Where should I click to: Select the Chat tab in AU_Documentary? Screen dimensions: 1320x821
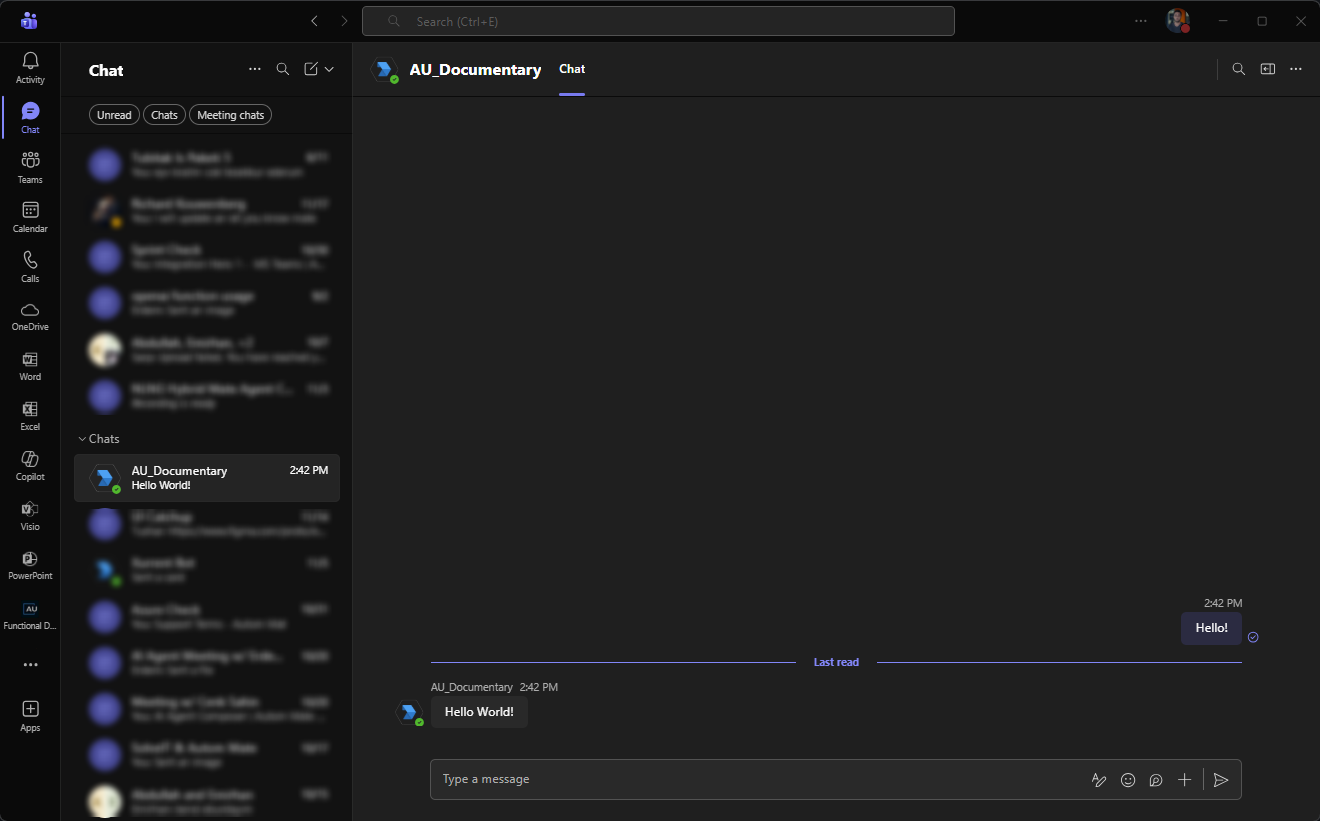coord(572,69)
